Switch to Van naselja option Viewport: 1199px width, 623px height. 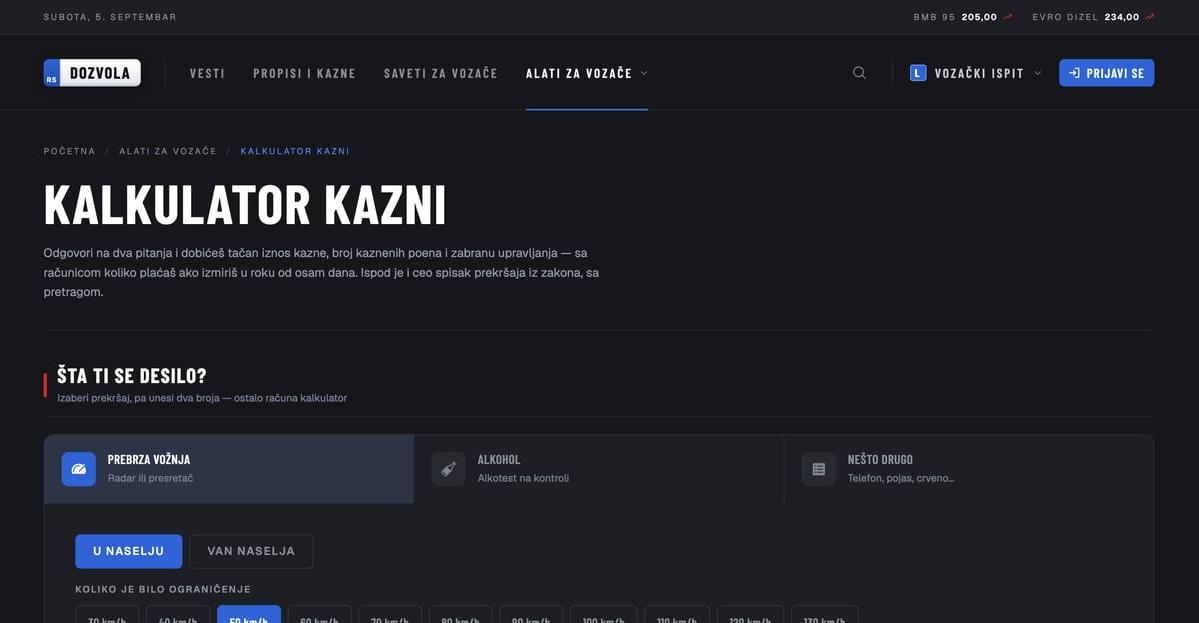pos(251,551)
